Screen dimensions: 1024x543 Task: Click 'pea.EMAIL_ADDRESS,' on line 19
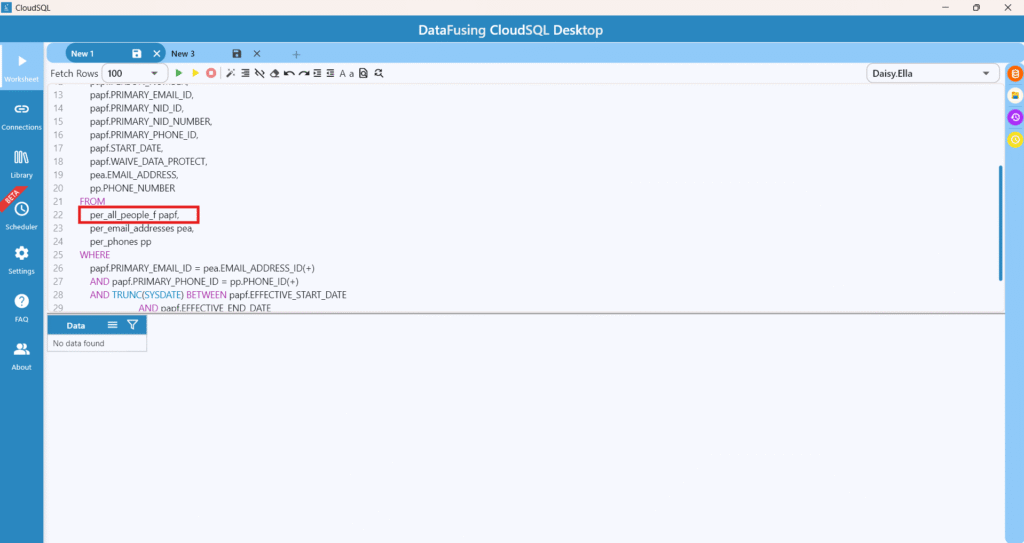tap(134, 174)
